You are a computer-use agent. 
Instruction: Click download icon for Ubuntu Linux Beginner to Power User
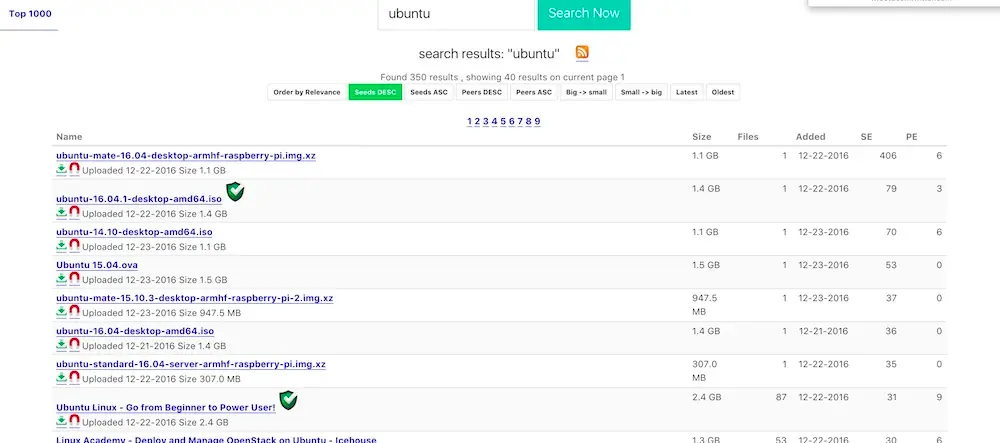click(61, 421)
